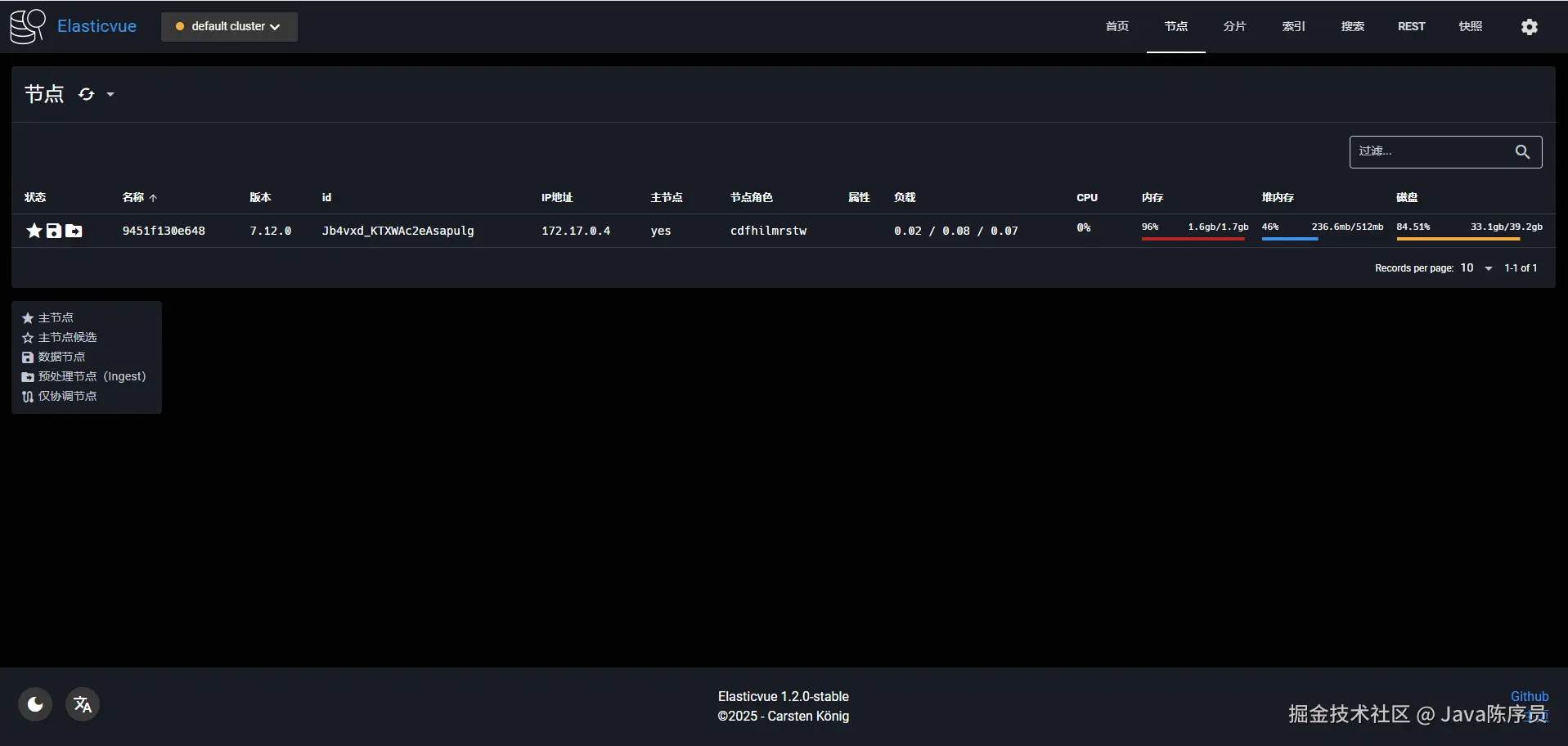Click the 预处理节点 (Ingest) legend icon
1568x746 pixels.
[x=28, y=377]
